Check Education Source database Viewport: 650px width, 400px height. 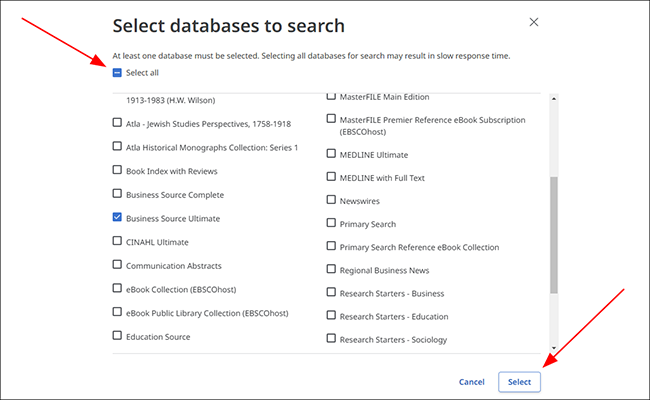click(x=117, y=335)
